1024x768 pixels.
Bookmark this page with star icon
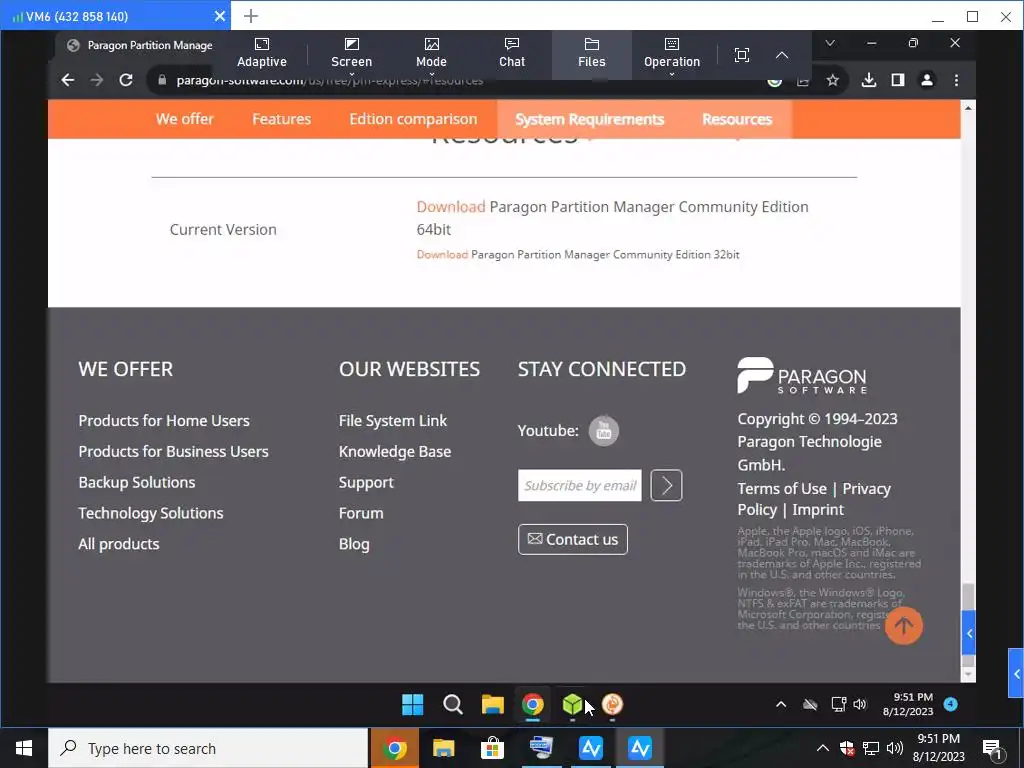pos(832,80)
